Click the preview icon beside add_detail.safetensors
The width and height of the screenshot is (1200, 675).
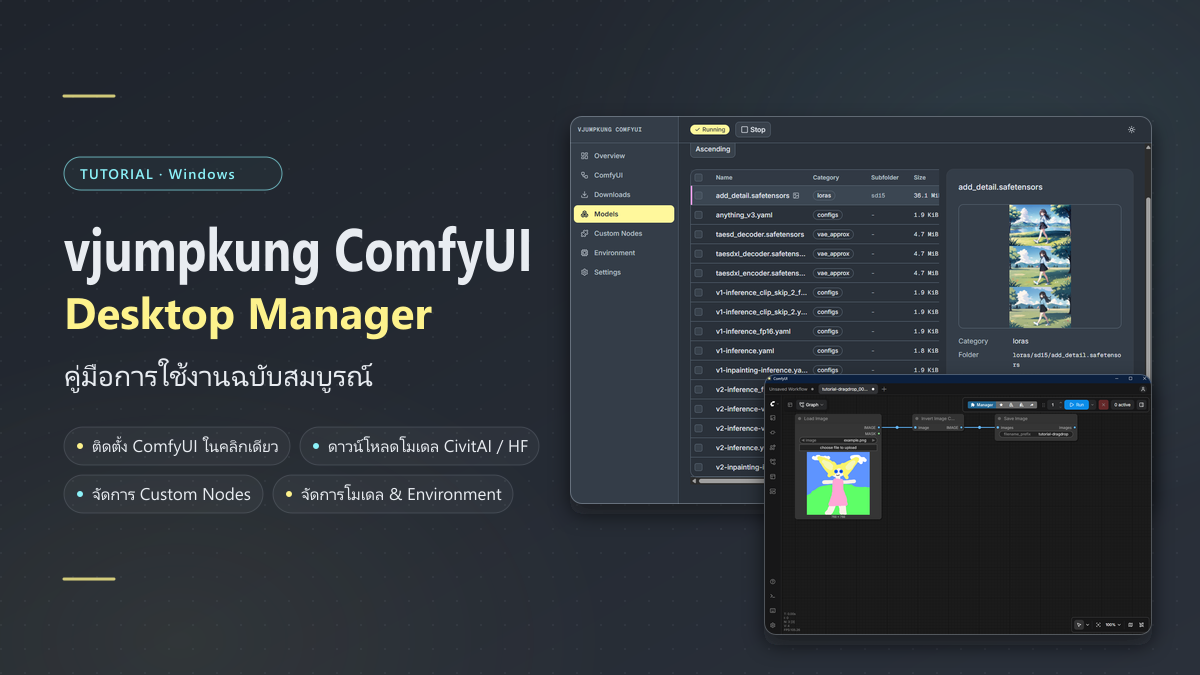[796, 195]
